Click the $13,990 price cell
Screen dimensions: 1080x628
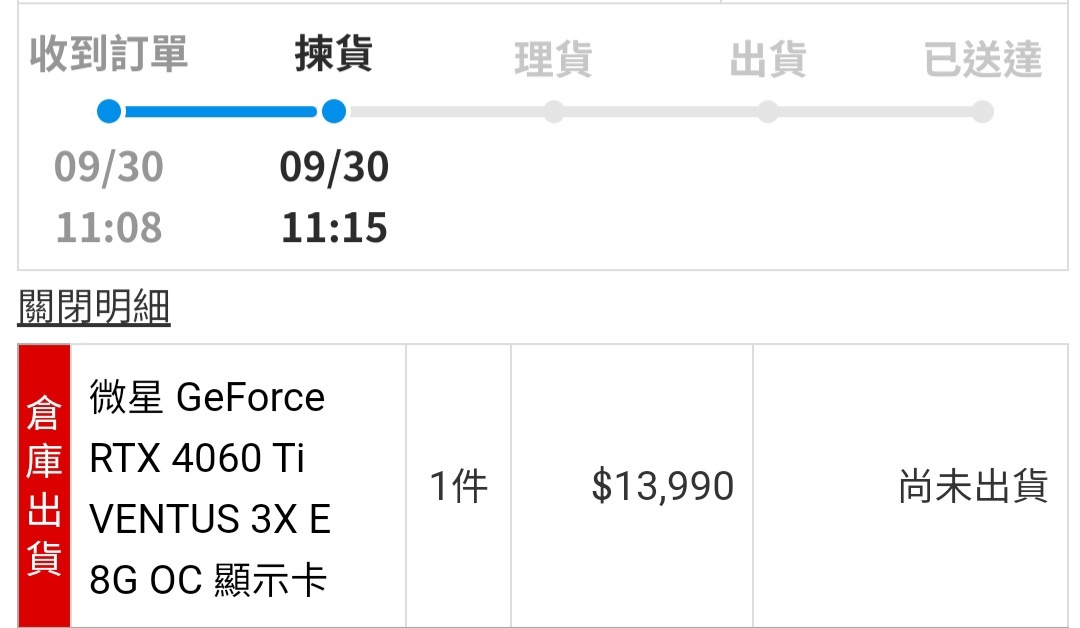click(663, 487)
